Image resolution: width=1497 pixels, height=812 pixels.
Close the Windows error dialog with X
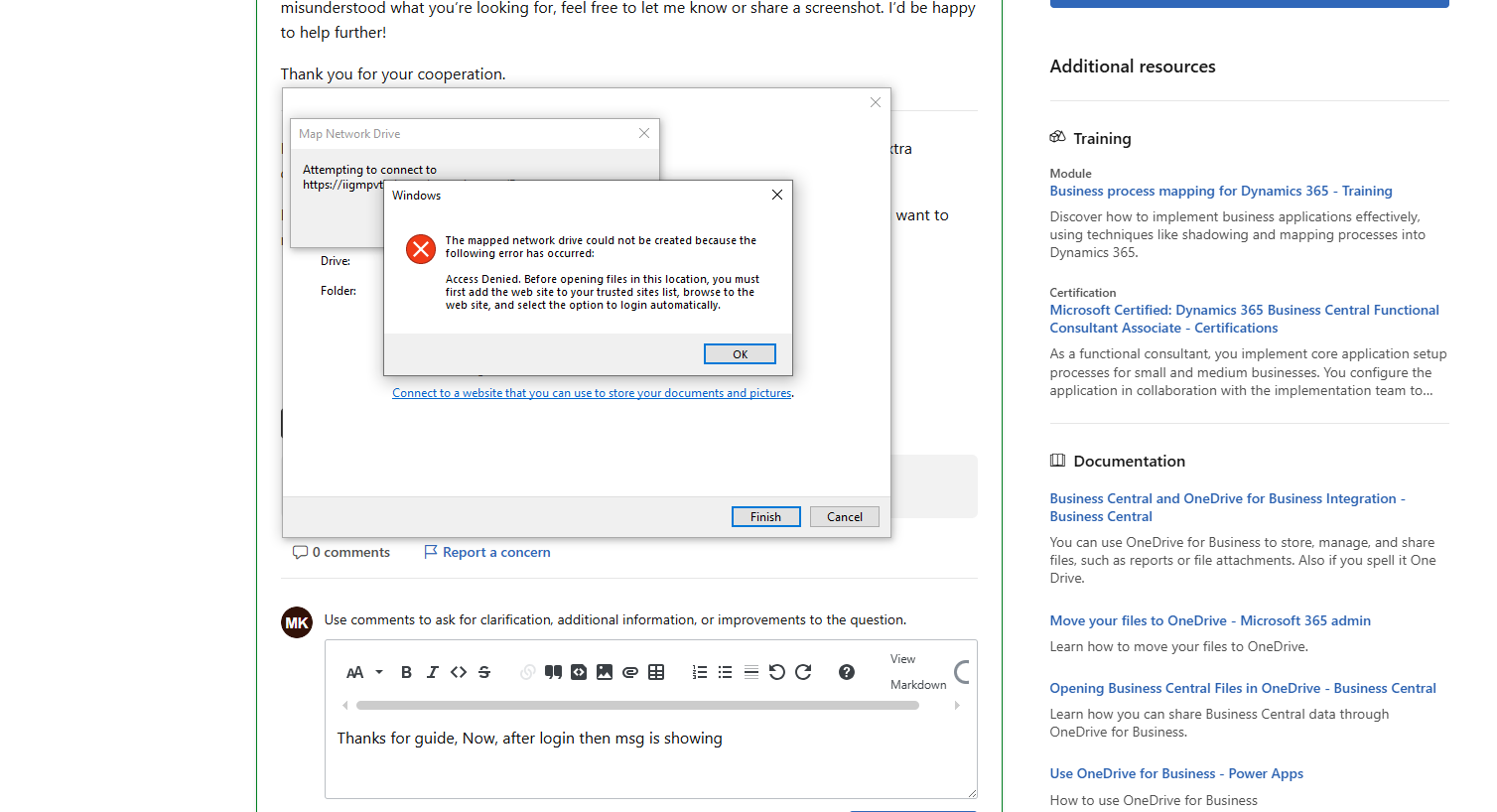tap(777, 195)
